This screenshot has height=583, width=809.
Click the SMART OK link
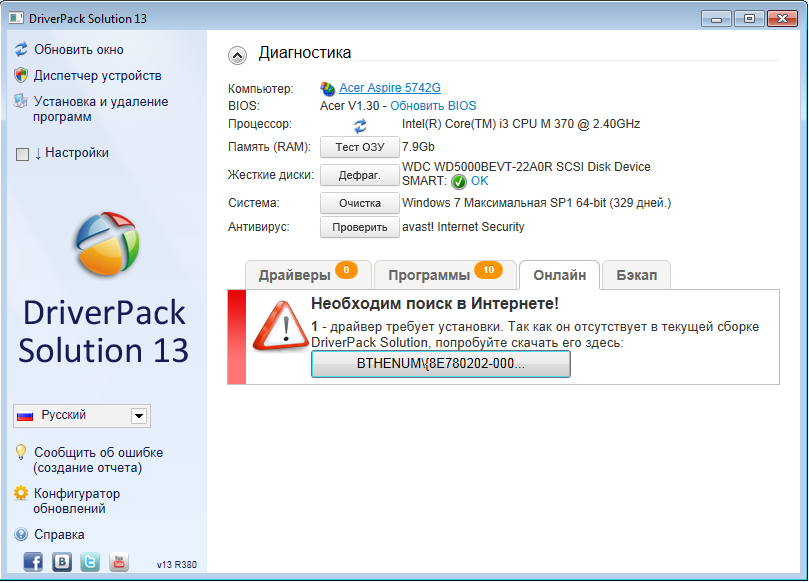pyautogui.click(x=479, y=181)
